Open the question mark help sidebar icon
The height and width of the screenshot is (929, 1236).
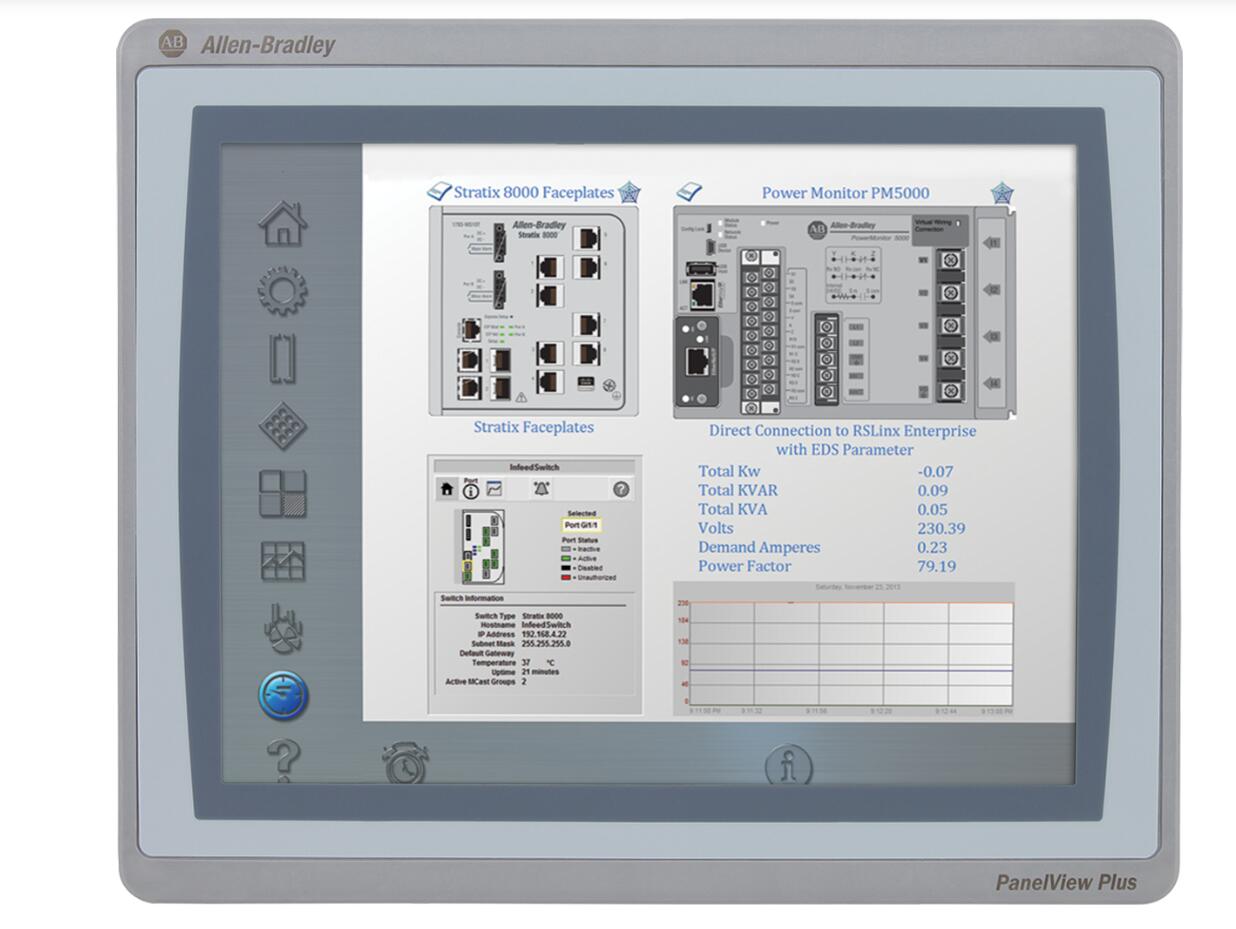click(x=283, y=760)
